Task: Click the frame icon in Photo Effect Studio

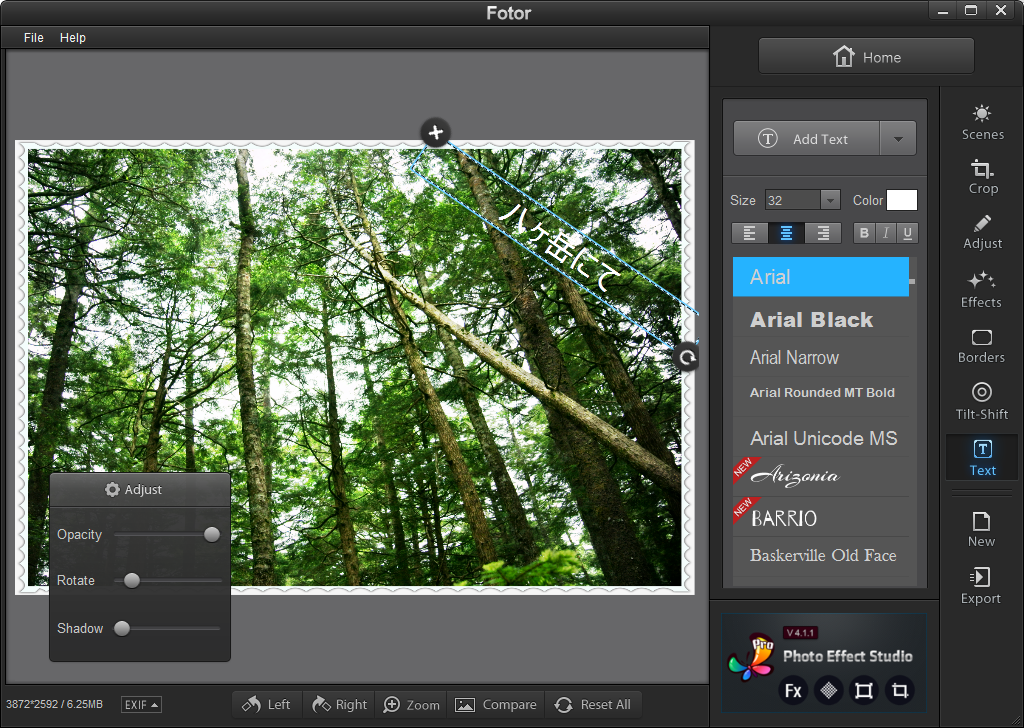Action: coord(864,691)
